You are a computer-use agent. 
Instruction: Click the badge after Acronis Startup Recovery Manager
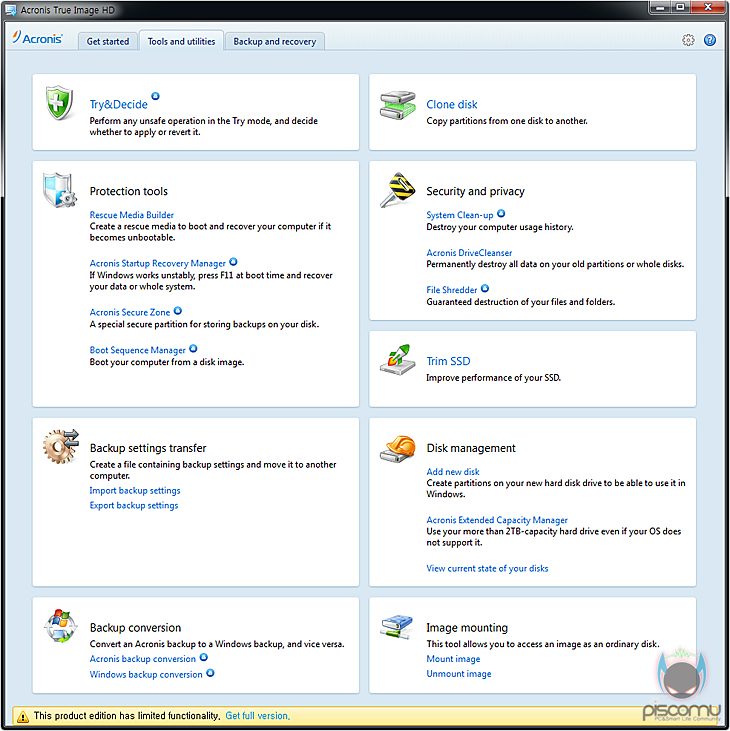pyautogui.click(x=234, y=262)
